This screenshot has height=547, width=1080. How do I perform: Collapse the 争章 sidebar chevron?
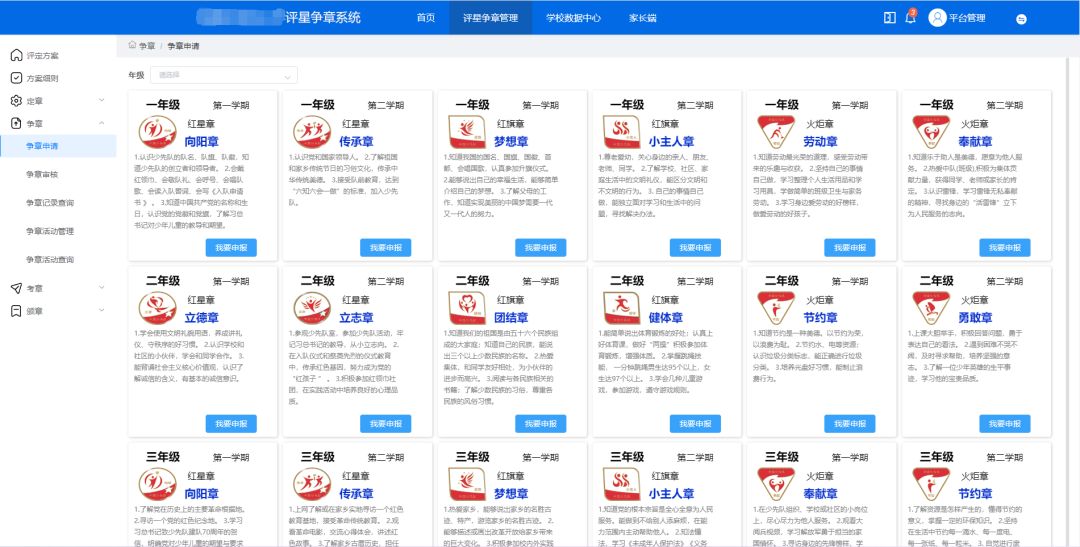coord(102,123)
